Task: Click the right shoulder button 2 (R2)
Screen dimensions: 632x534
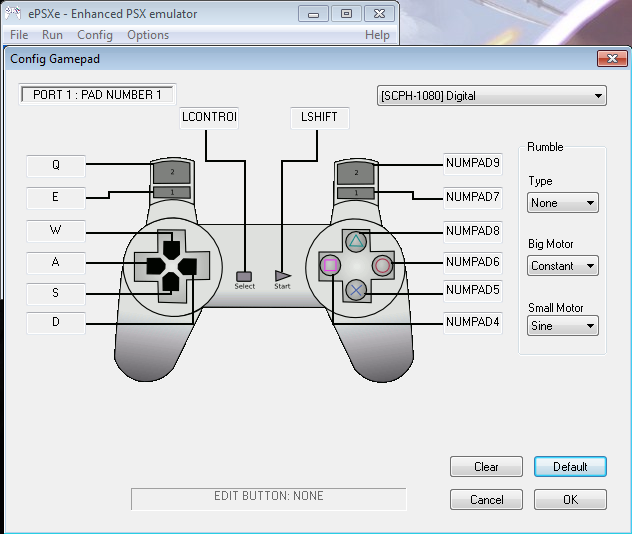Action: pos(356,172)
